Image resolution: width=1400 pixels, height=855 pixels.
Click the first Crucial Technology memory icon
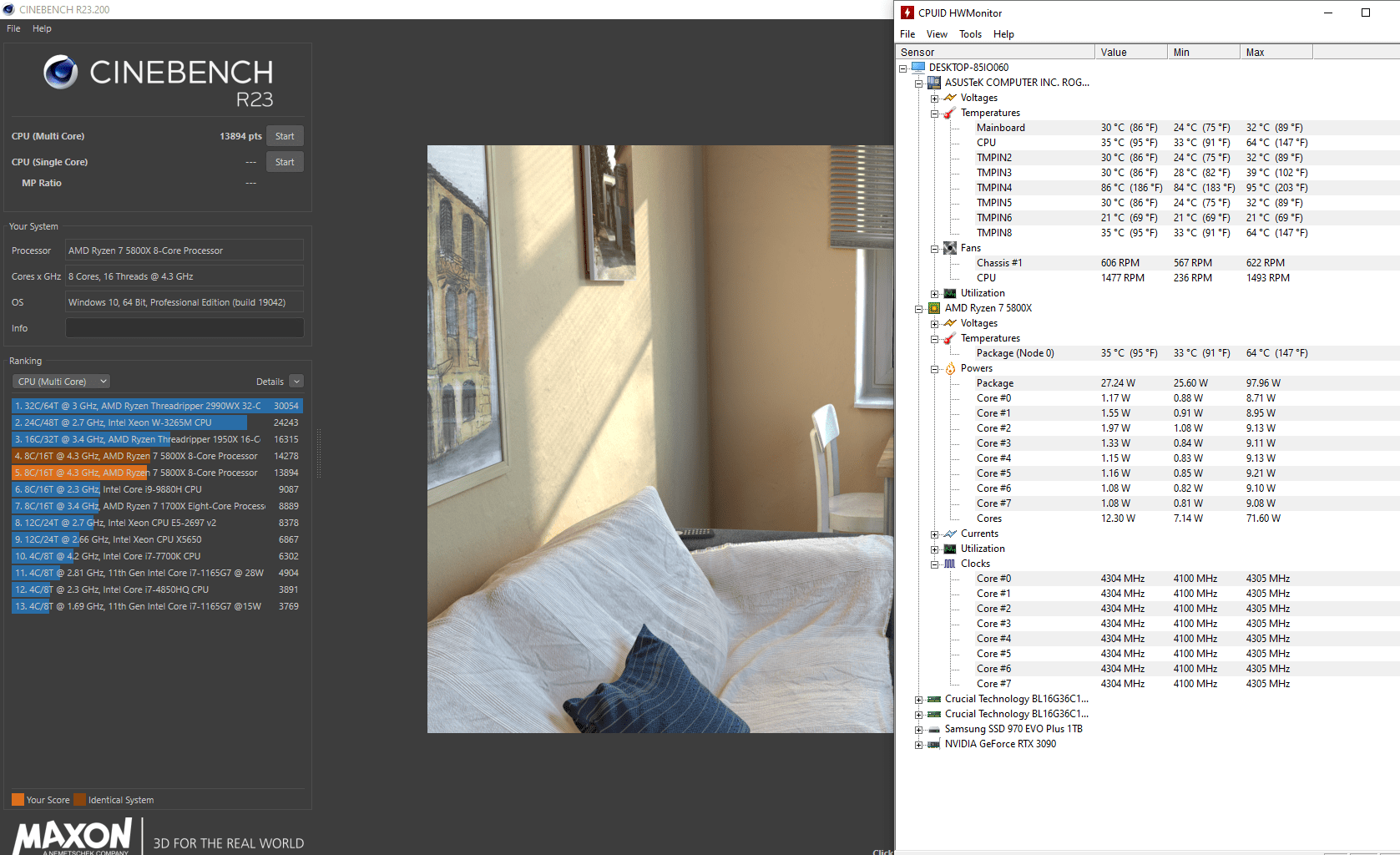(934, 699)
